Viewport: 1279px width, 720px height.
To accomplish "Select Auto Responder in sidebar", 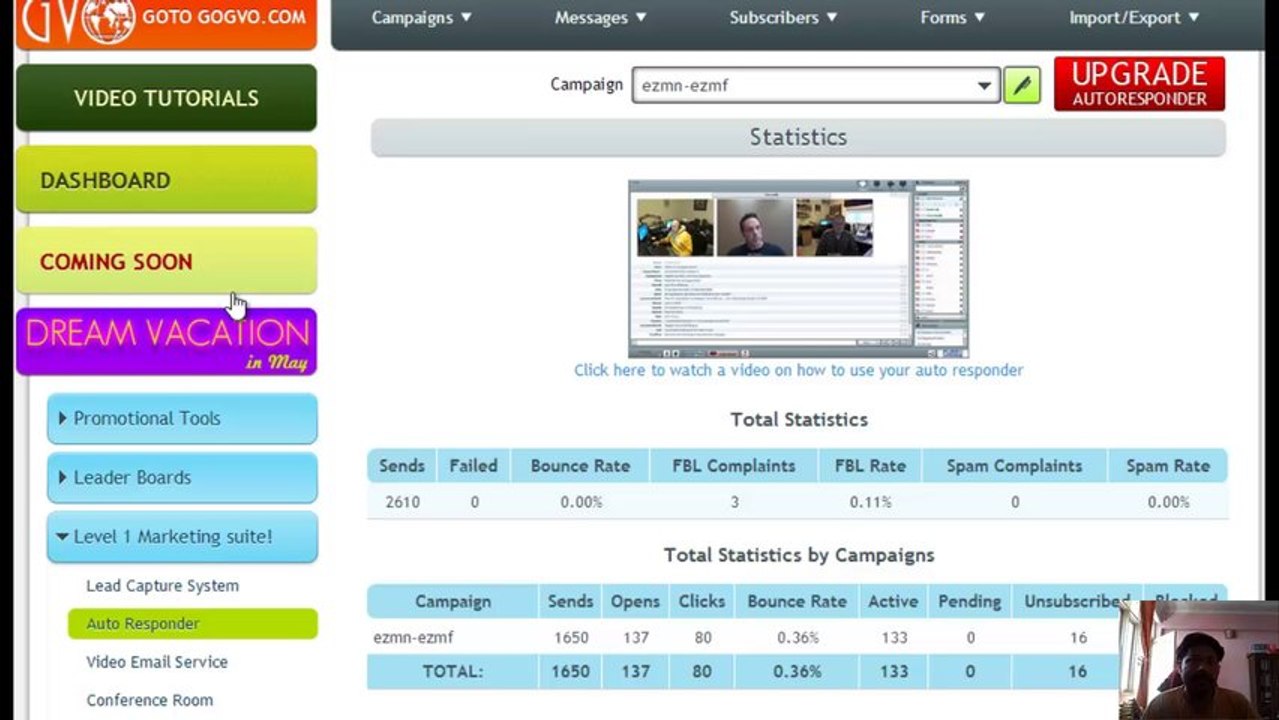I will tap(192, 624).
